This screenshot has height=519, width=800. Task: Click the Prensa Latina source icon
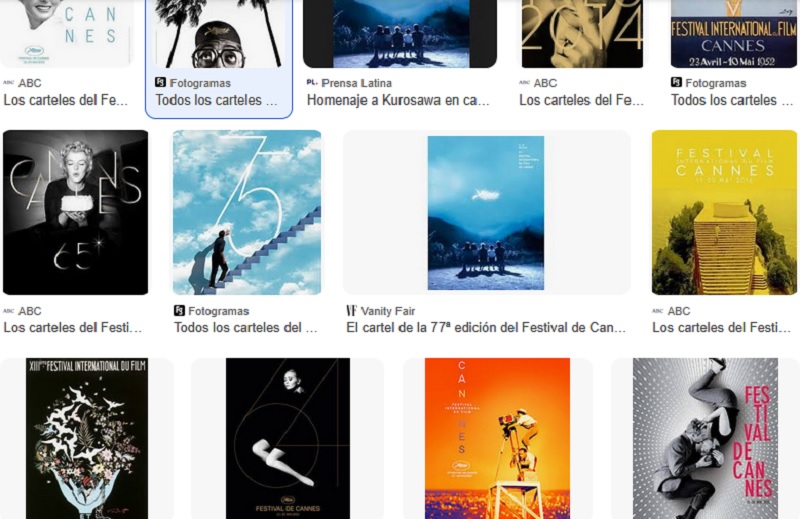(x=312, y=82)
